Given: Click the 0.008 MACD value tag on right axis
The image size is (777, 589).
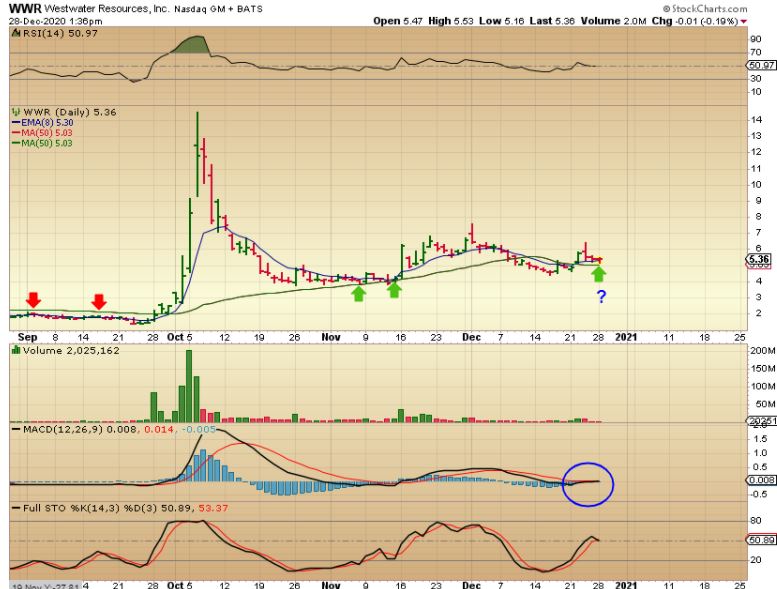Looking at the screenshot, I should [761, 480].
